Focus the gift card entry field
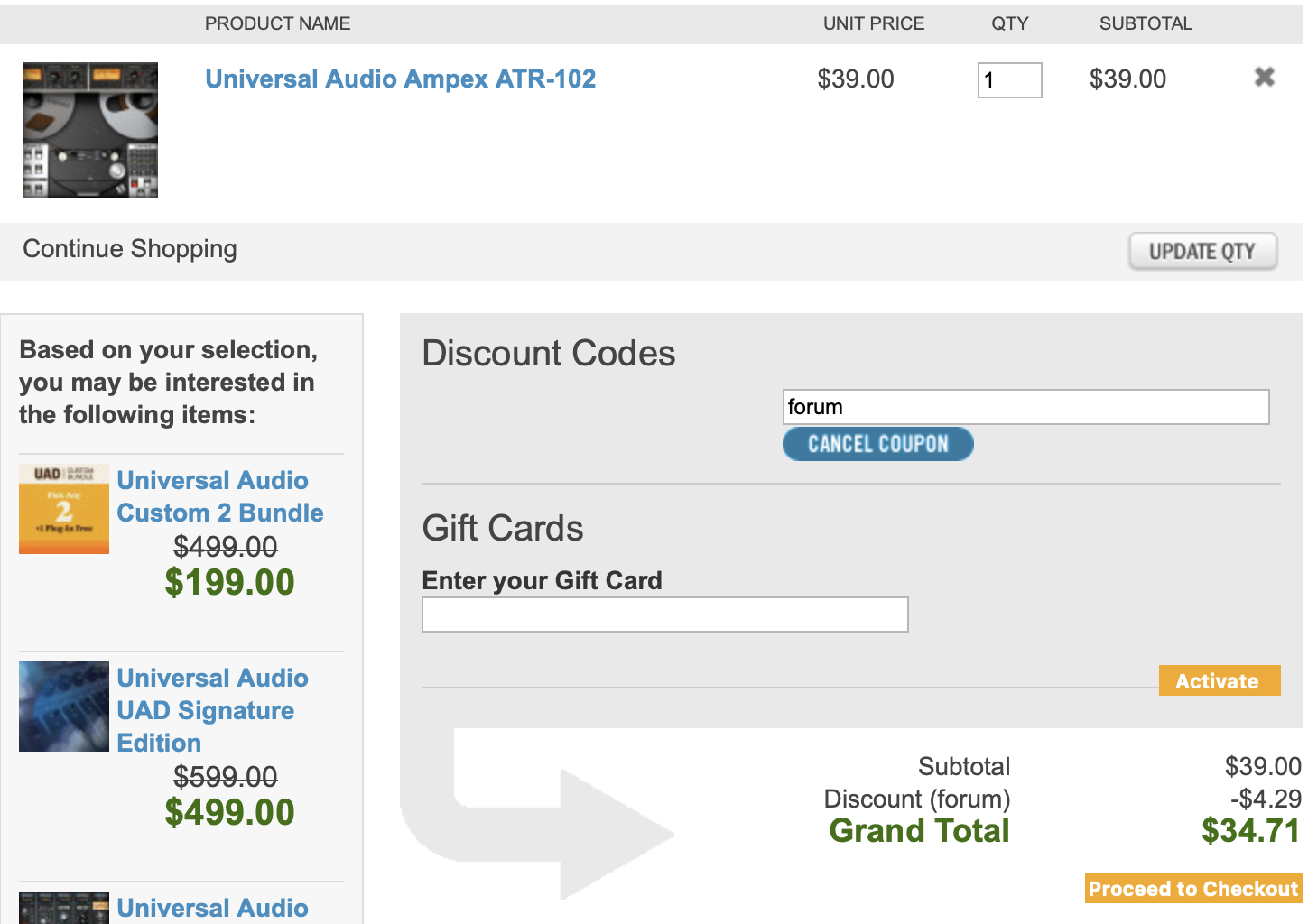 pos(664,614)
